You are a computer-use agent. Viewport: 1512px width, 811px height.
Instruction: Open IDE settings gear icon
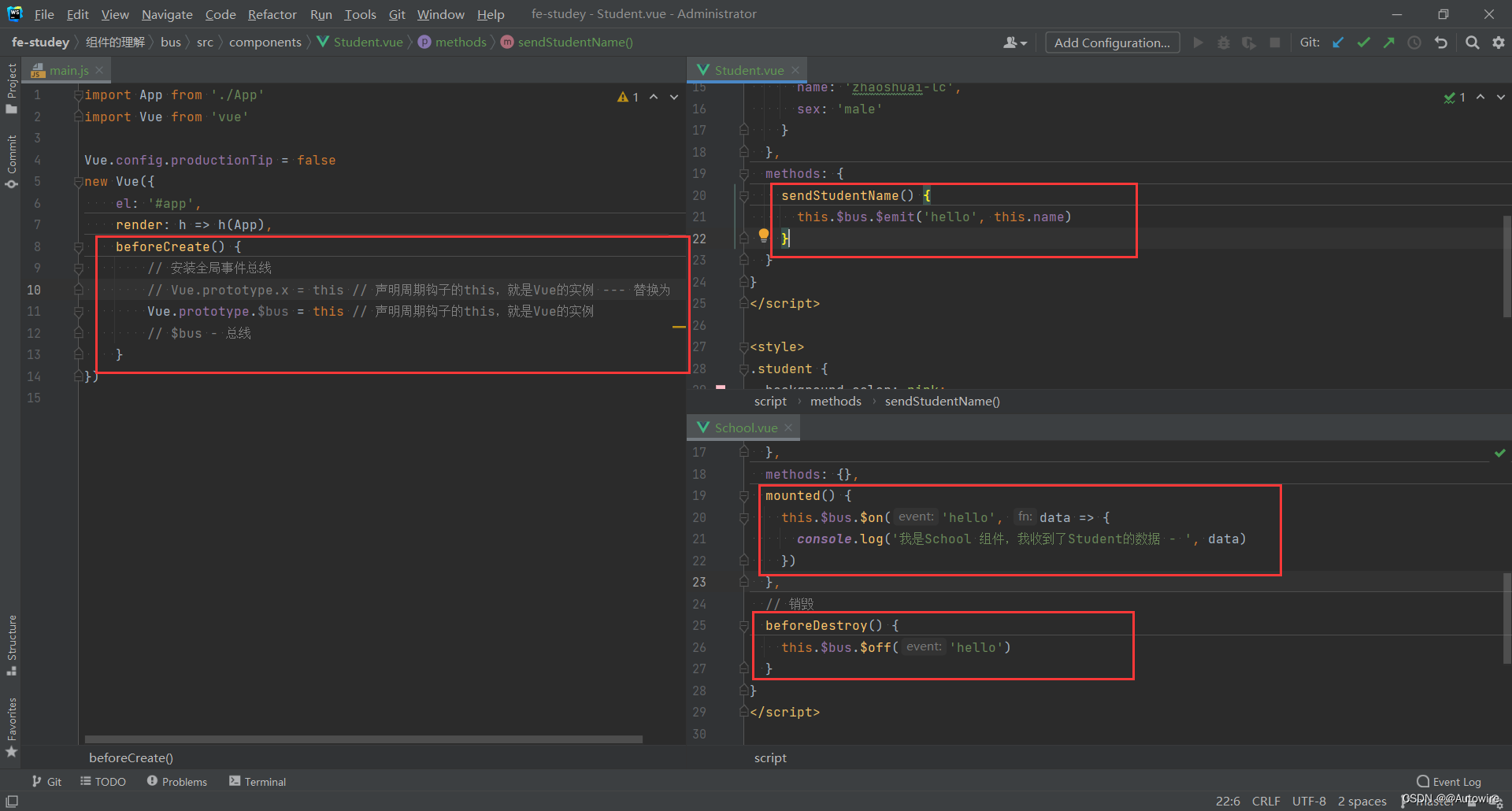tap(1498, 43)
